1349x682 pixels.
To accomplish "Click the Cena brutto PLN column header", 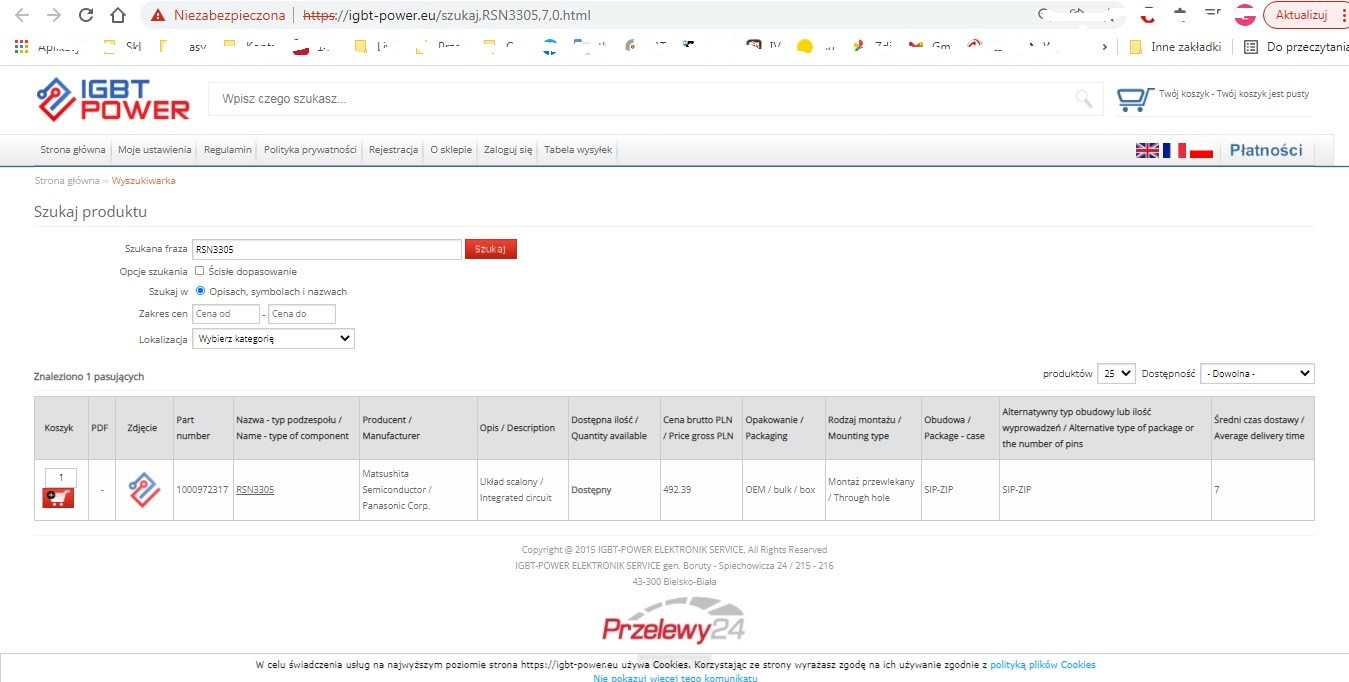I will click(x=699, y=428).
